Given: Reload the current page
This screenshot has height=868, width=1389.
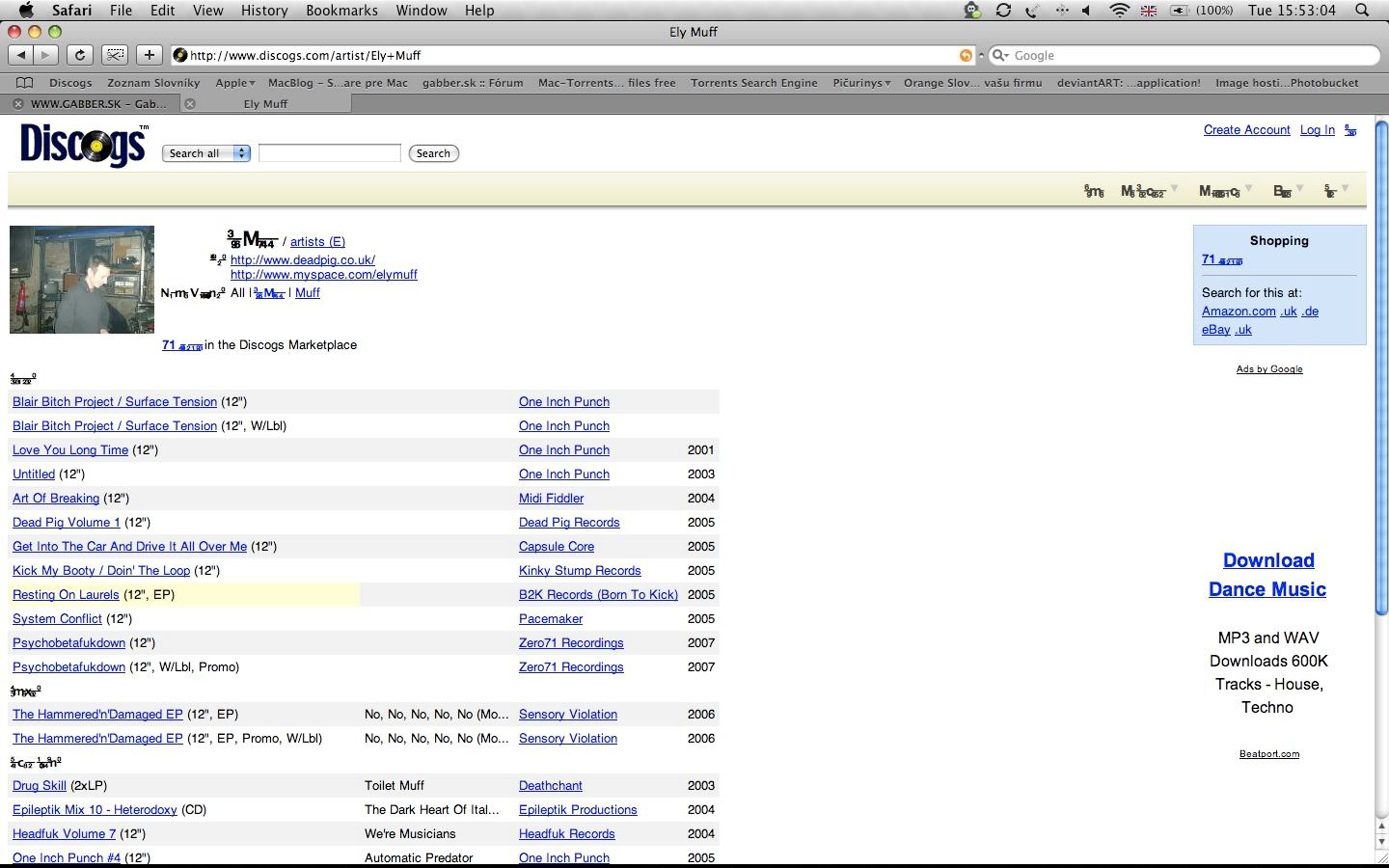Looking at the screenshot, I should [x=80, y=55].
